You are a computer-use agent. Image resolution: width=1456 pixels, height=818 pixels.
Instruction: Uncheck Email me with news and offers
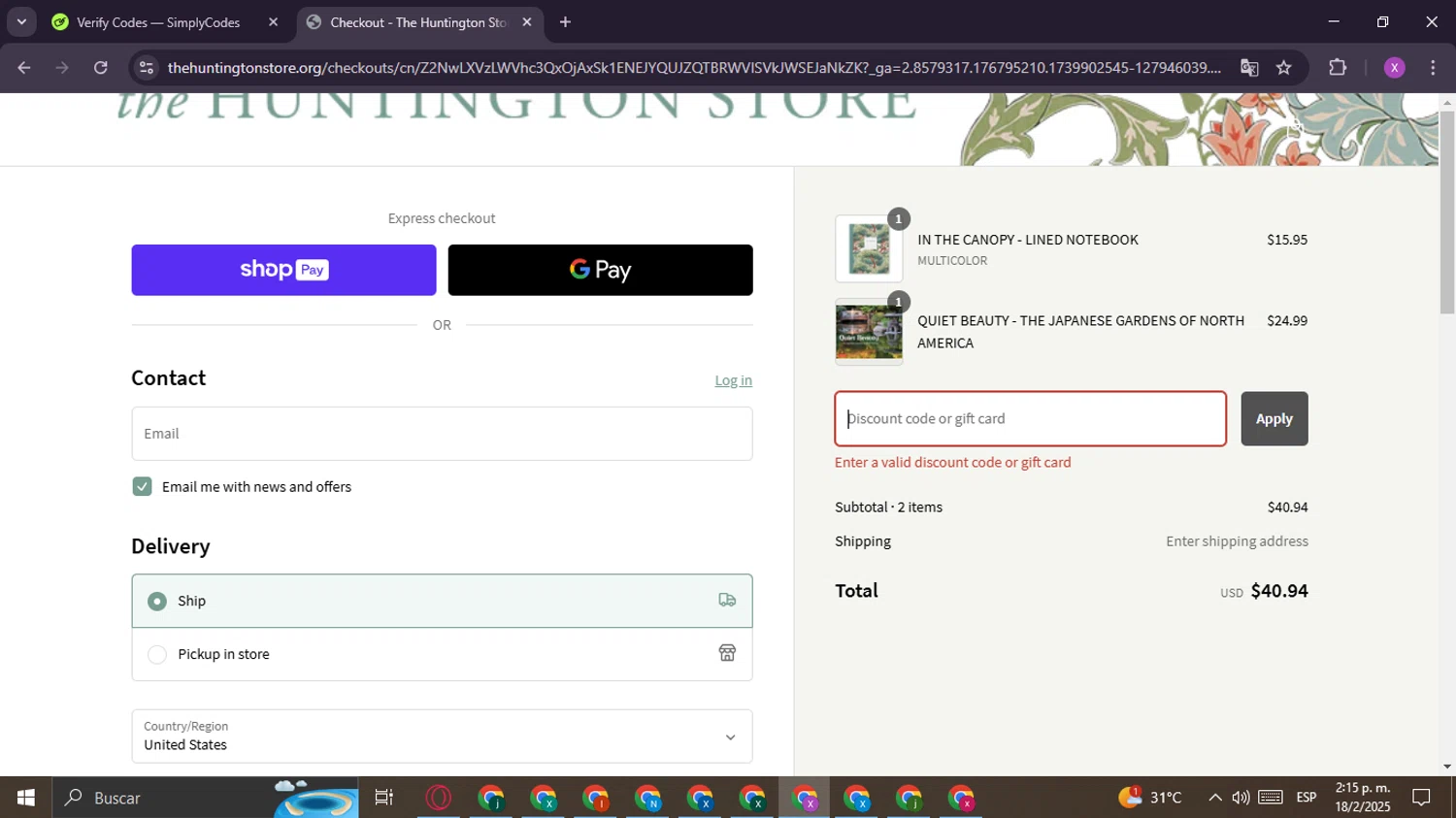143,487
